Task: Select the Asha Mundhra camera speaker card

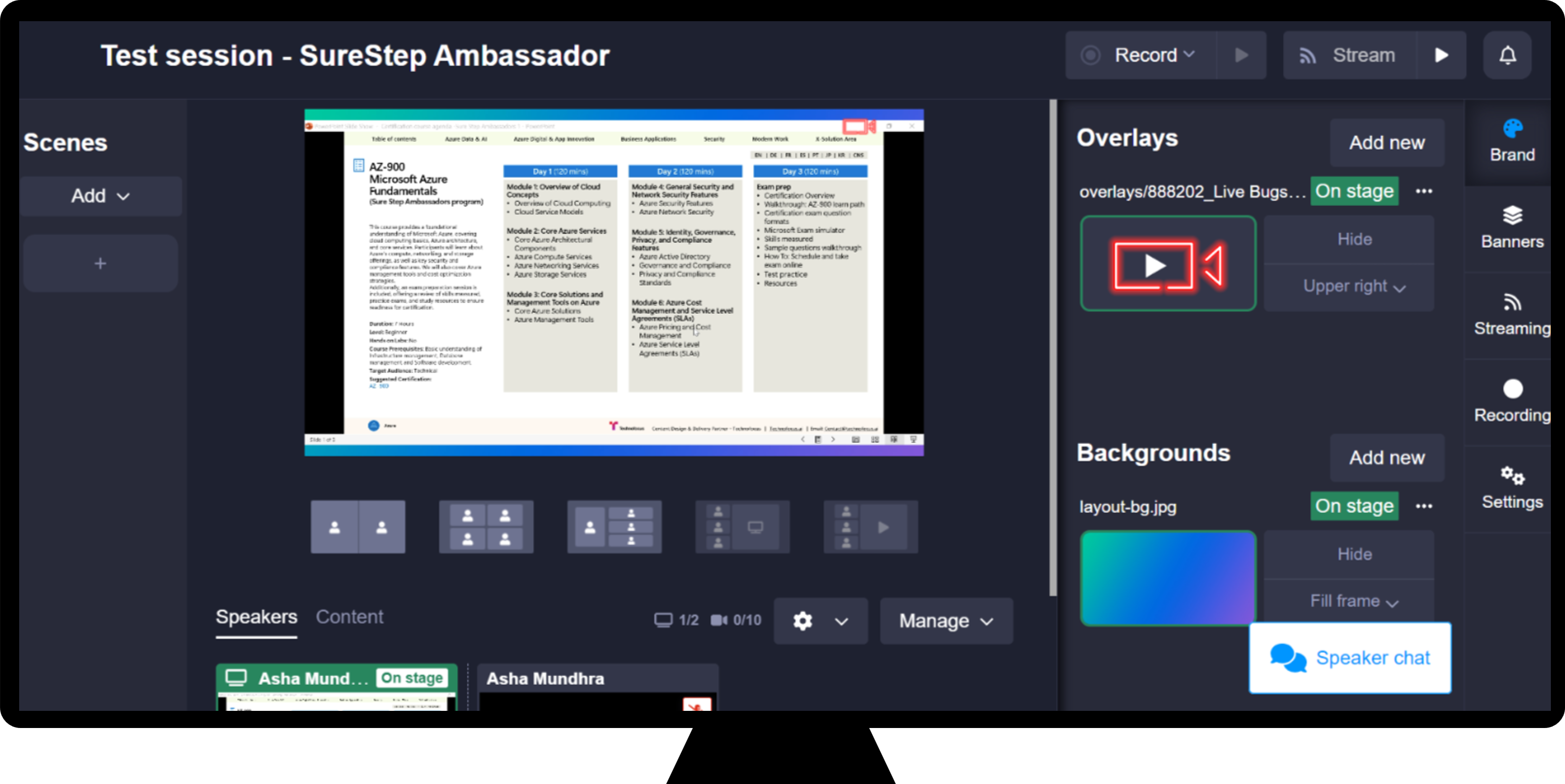Action: click(x=598, y=688)
